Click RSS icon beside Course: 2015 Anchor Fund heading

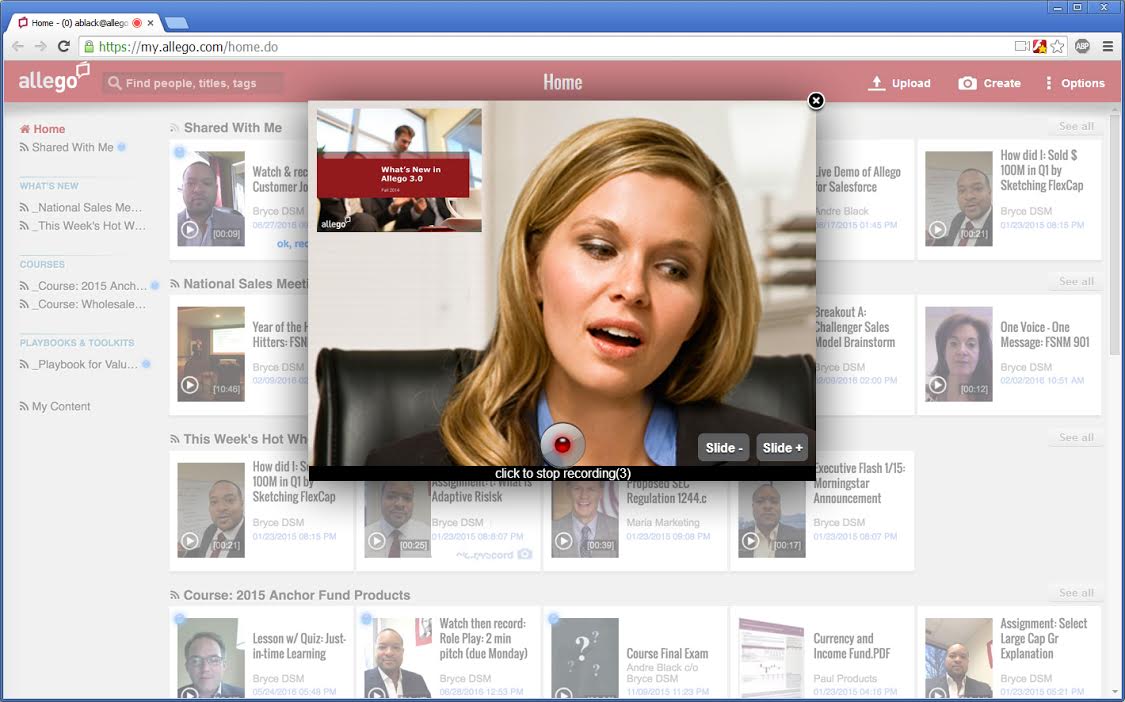click(174, 596)
